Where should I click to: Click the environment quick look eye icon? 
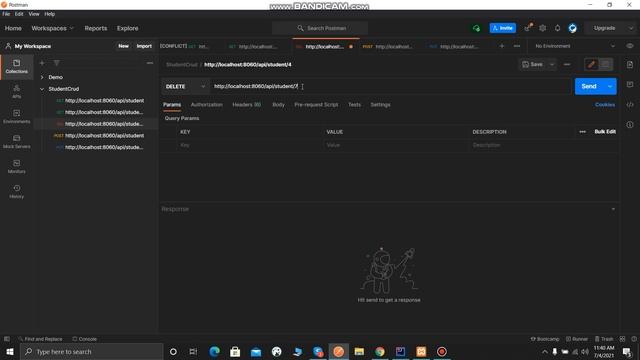pyautogui.click(x=630, y=46)
